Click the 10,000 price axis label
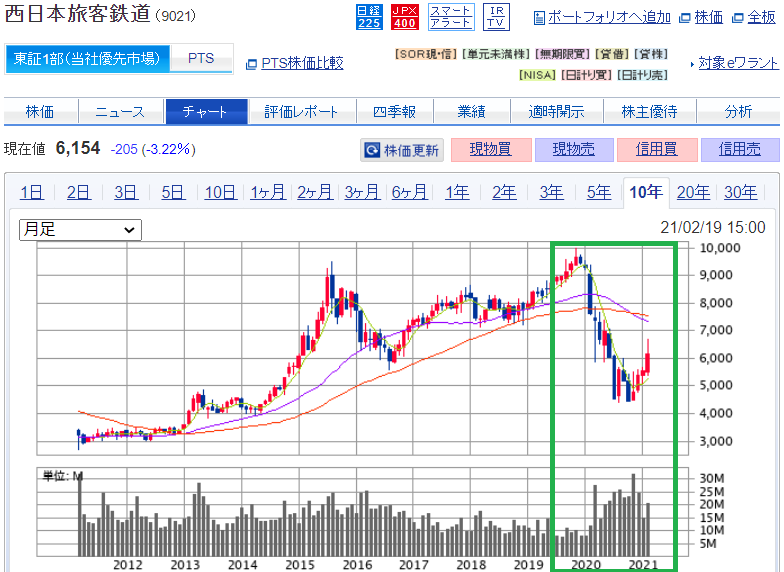Viewport: 784px width, 572px height. (x=720, y=248)
